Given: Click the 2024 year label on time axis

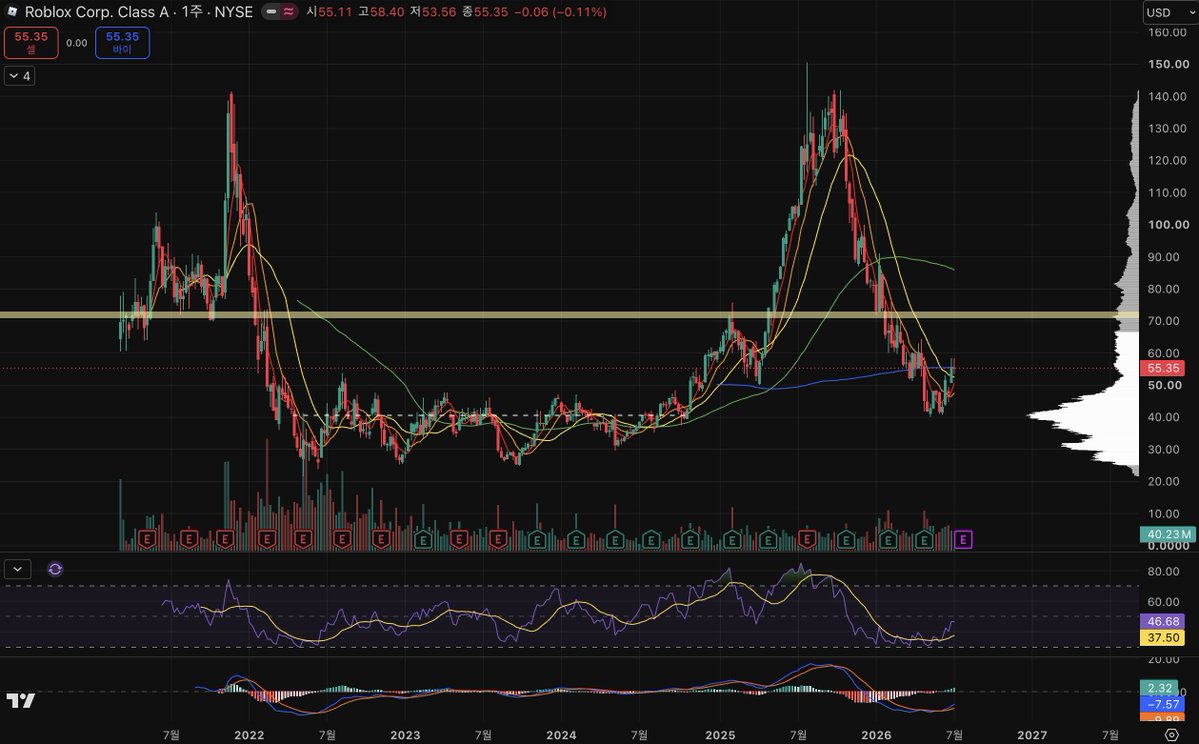Looking at the screenshot, I should (561, 735).
